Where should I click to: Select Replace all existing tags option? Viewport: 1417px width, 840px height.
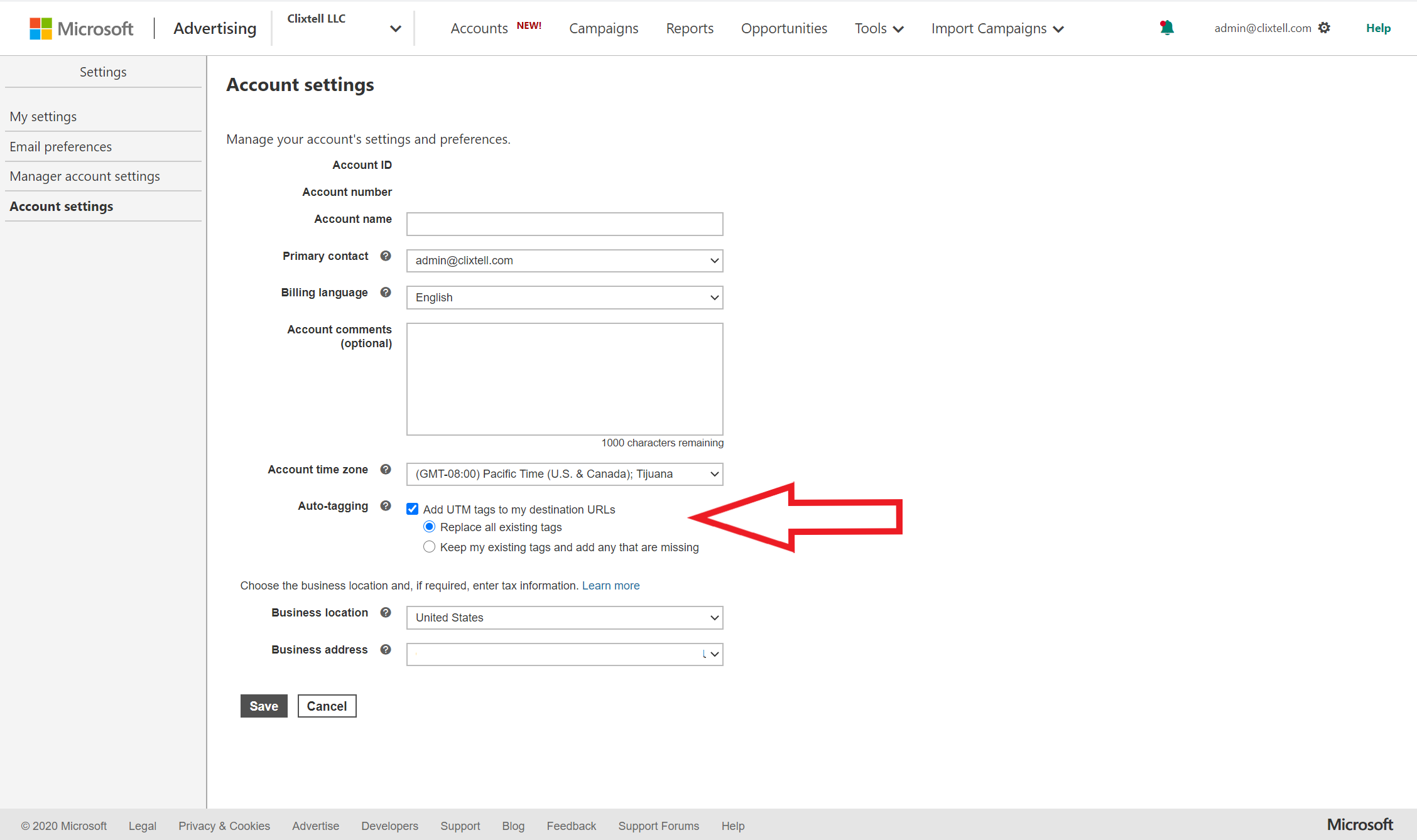coord(429,526)
